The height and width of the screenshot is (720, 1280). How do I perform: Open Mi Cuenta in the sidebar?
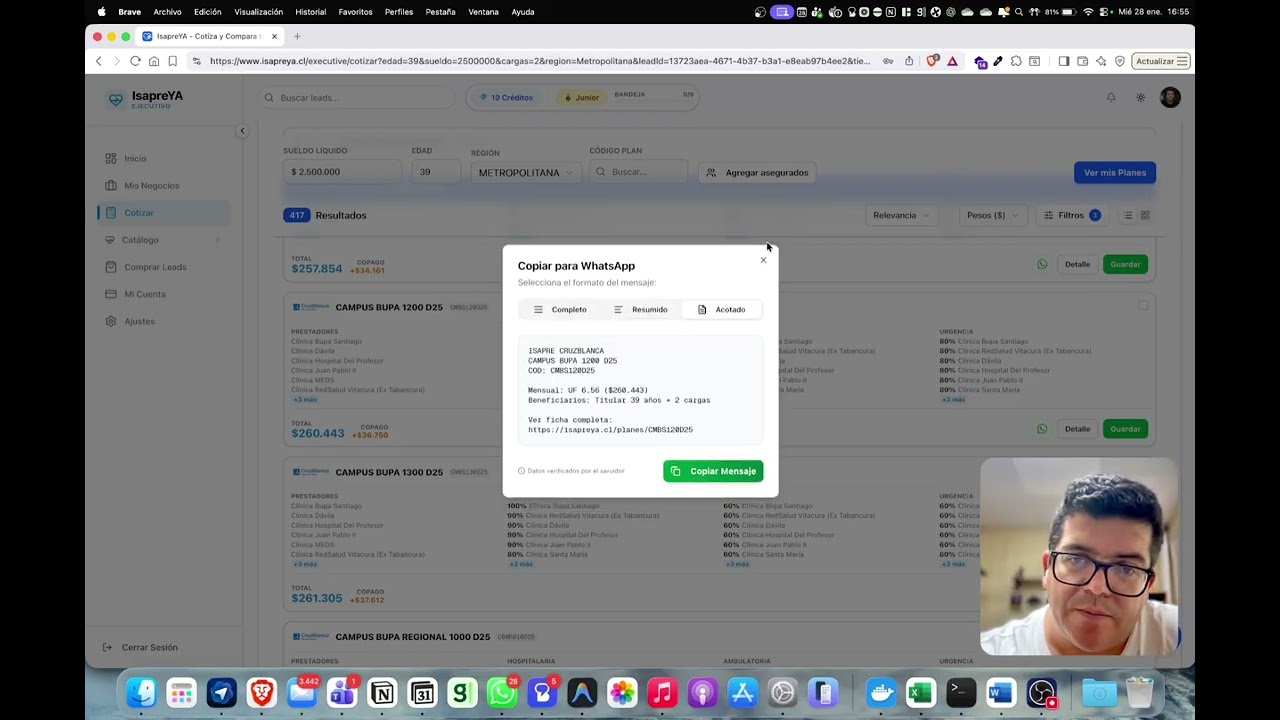(x=145, y=294)
